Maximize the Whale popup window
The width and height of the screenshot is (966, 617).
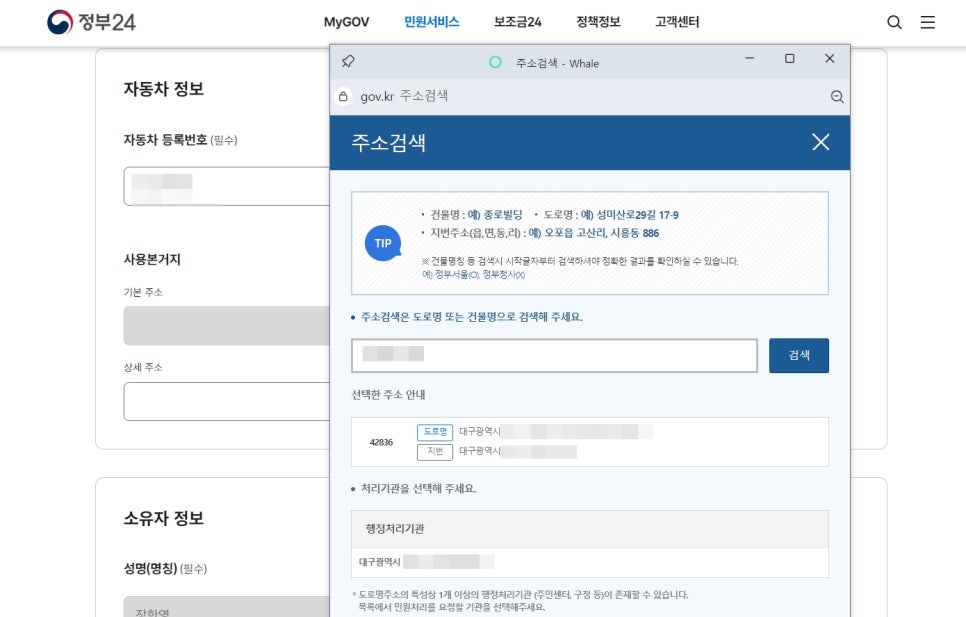789,58
